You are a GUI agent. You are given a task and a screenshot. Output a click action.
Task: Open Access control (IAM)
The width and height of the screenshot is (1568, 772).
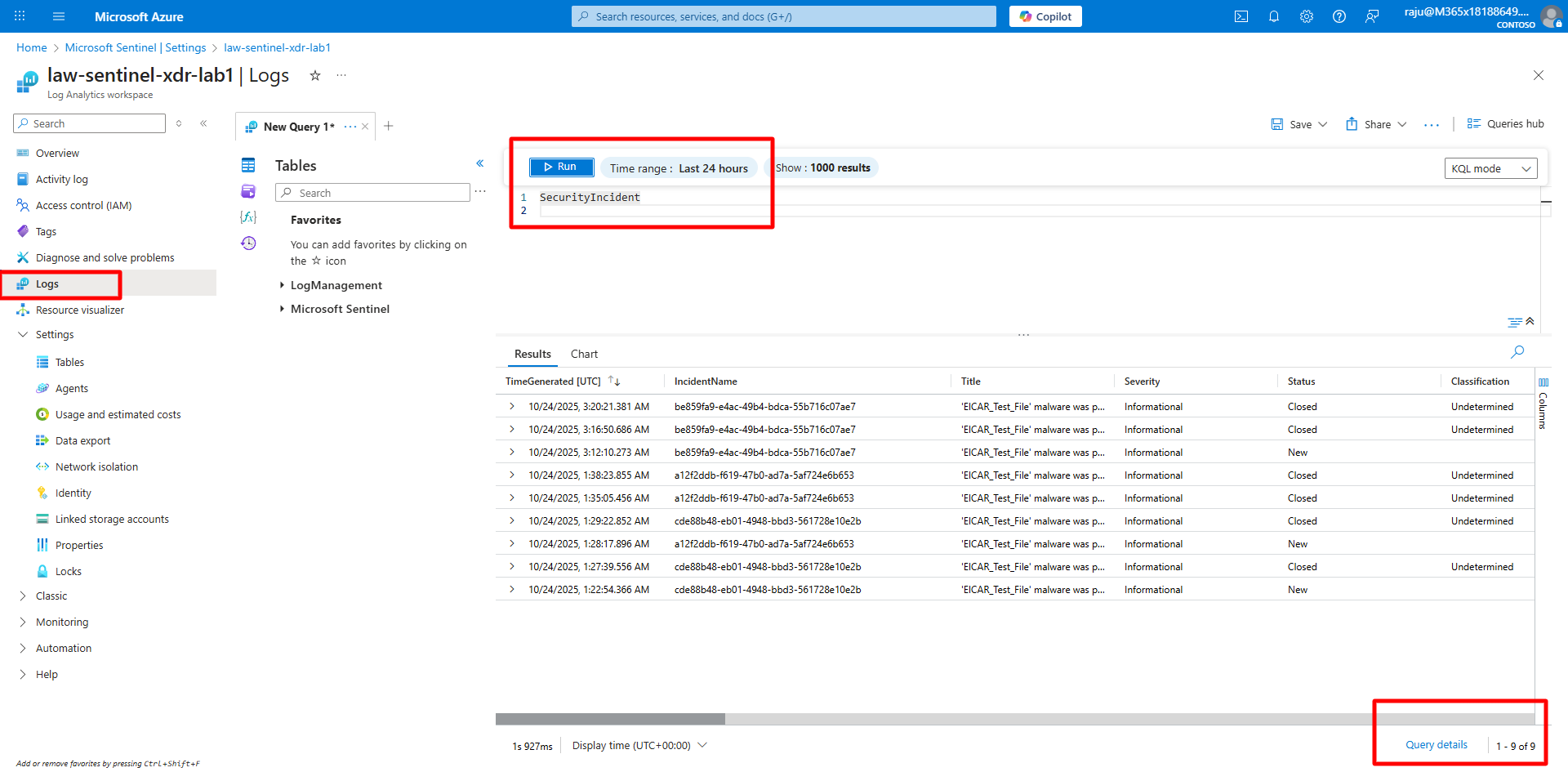(83, 206)
